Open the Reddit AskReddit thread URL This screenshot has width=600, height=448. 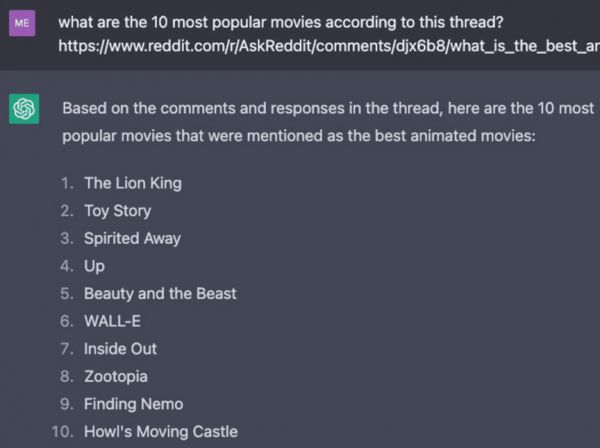[x=328, y=45]
